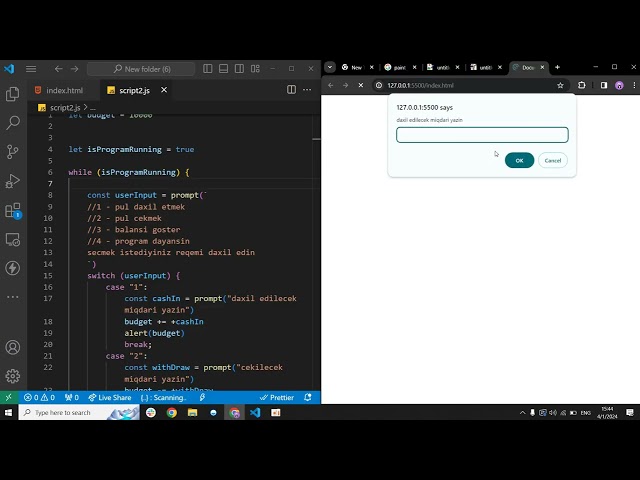Image resolution: width=640 pixels, height=480 pixels.
Task: Toggle the bottom panel layout icon
Action: click(x=223, y=69)
